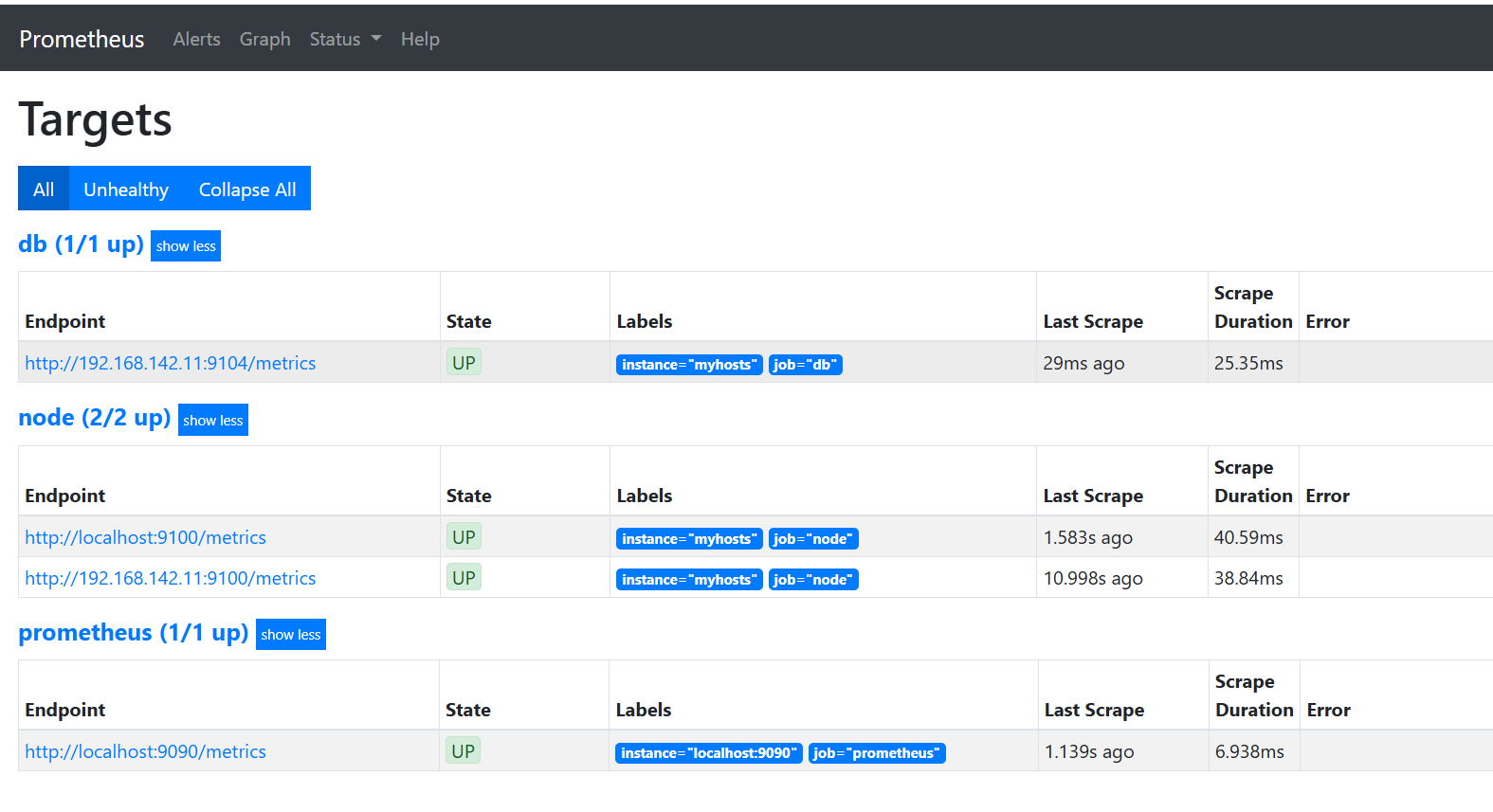Viewport: 1493px width, 812px height.
Task: Click the 1.139s ago last scrape value
Action: (x=1089, y=751)
